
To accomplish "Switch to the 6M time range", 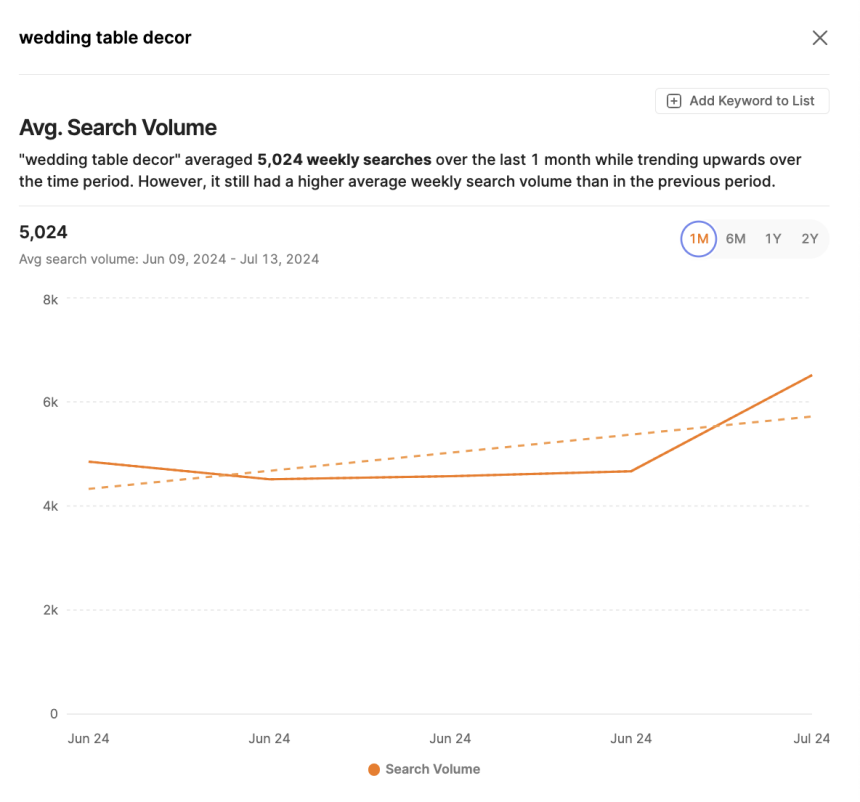I will tap(735, 239).
